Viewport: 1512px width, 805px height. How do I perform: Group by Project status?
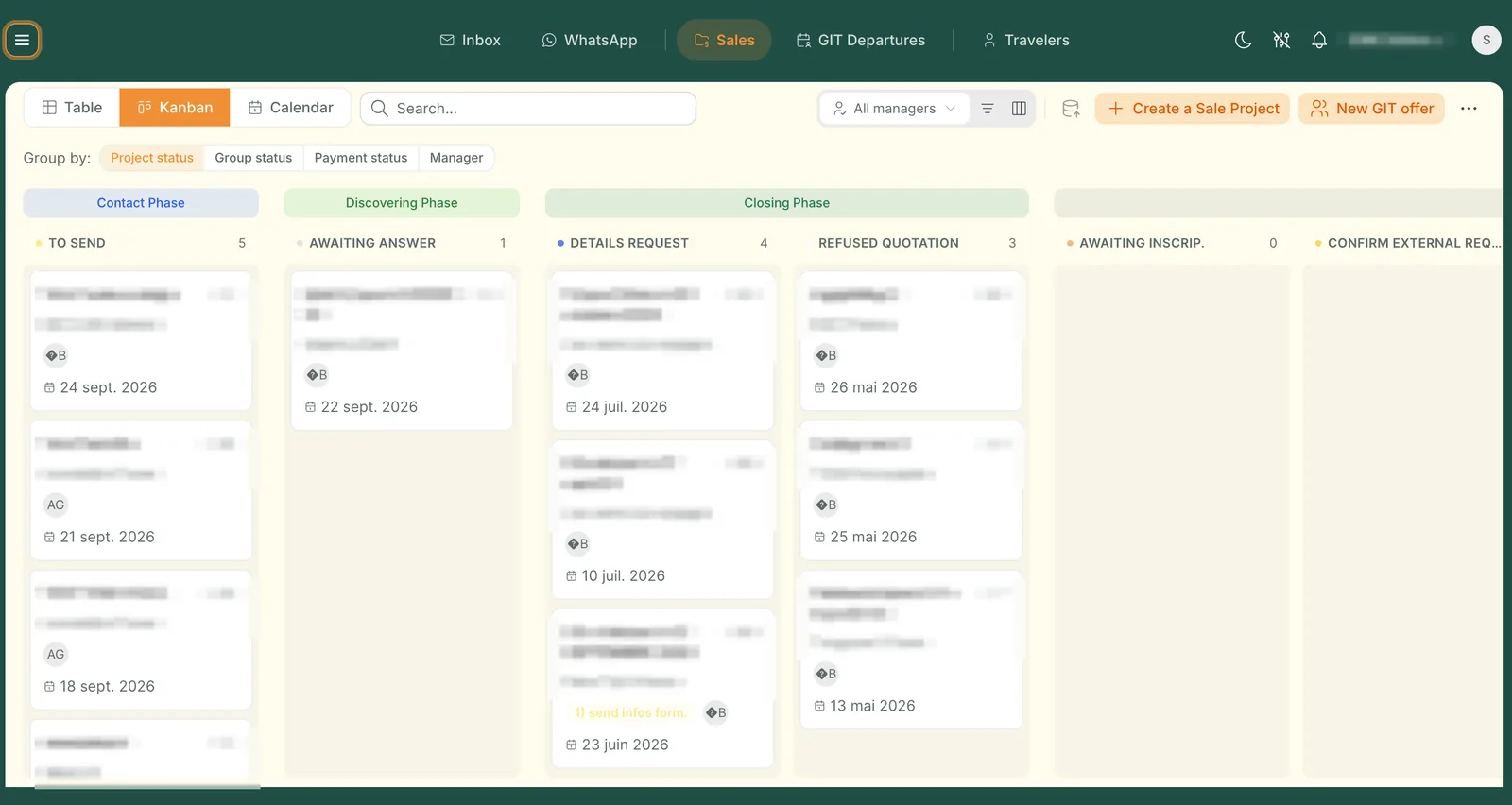(x=152, y=158)
